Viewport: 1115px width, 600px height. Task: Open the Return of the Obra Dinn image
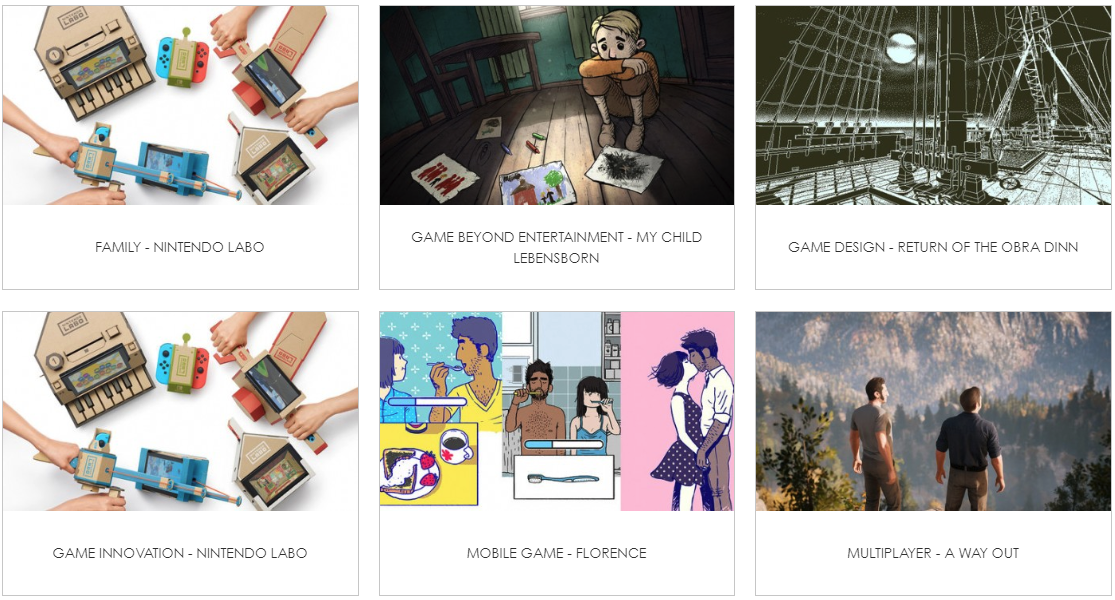[x=933, y=105]
